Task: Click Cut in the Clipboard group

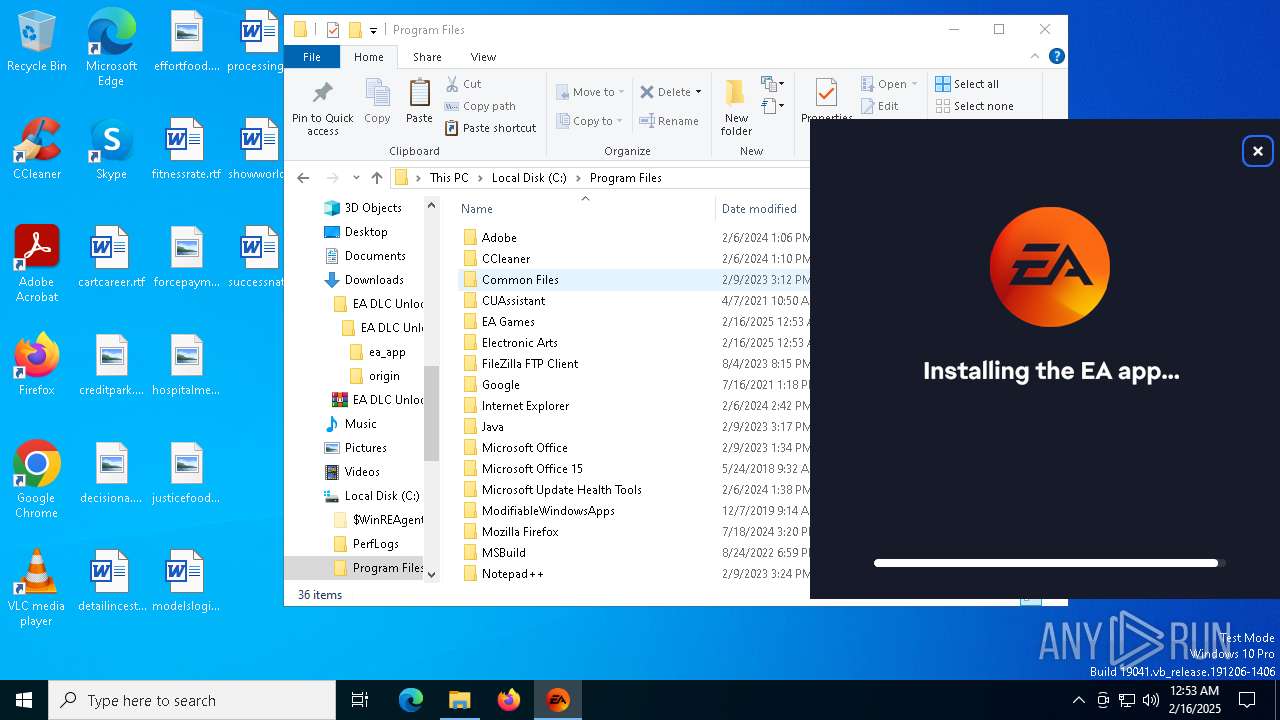Action: click(463, 84)
